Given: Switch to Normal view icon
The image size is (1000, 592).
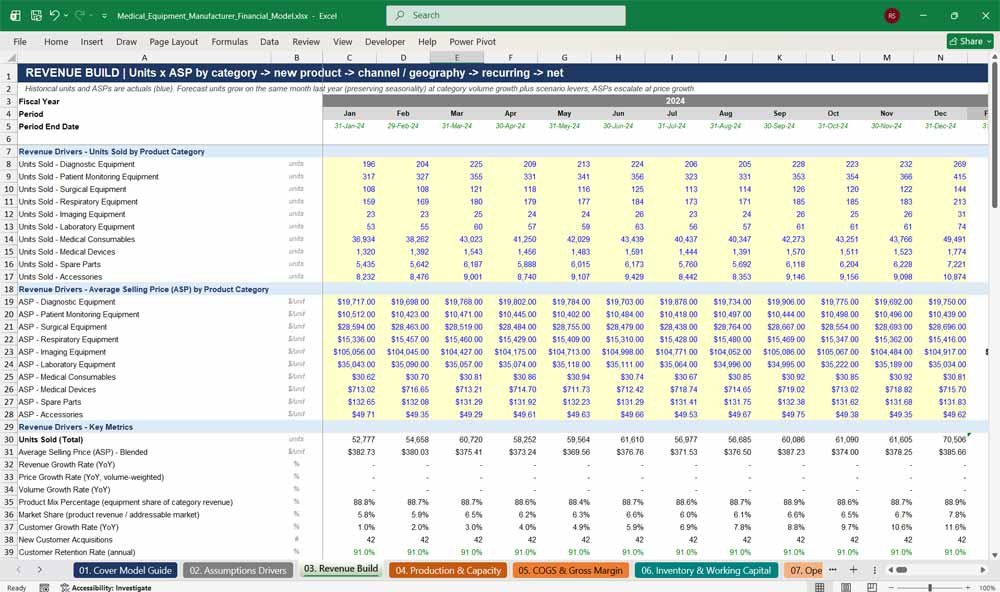Looking at the screenshot, I should (x=820, y=587).
